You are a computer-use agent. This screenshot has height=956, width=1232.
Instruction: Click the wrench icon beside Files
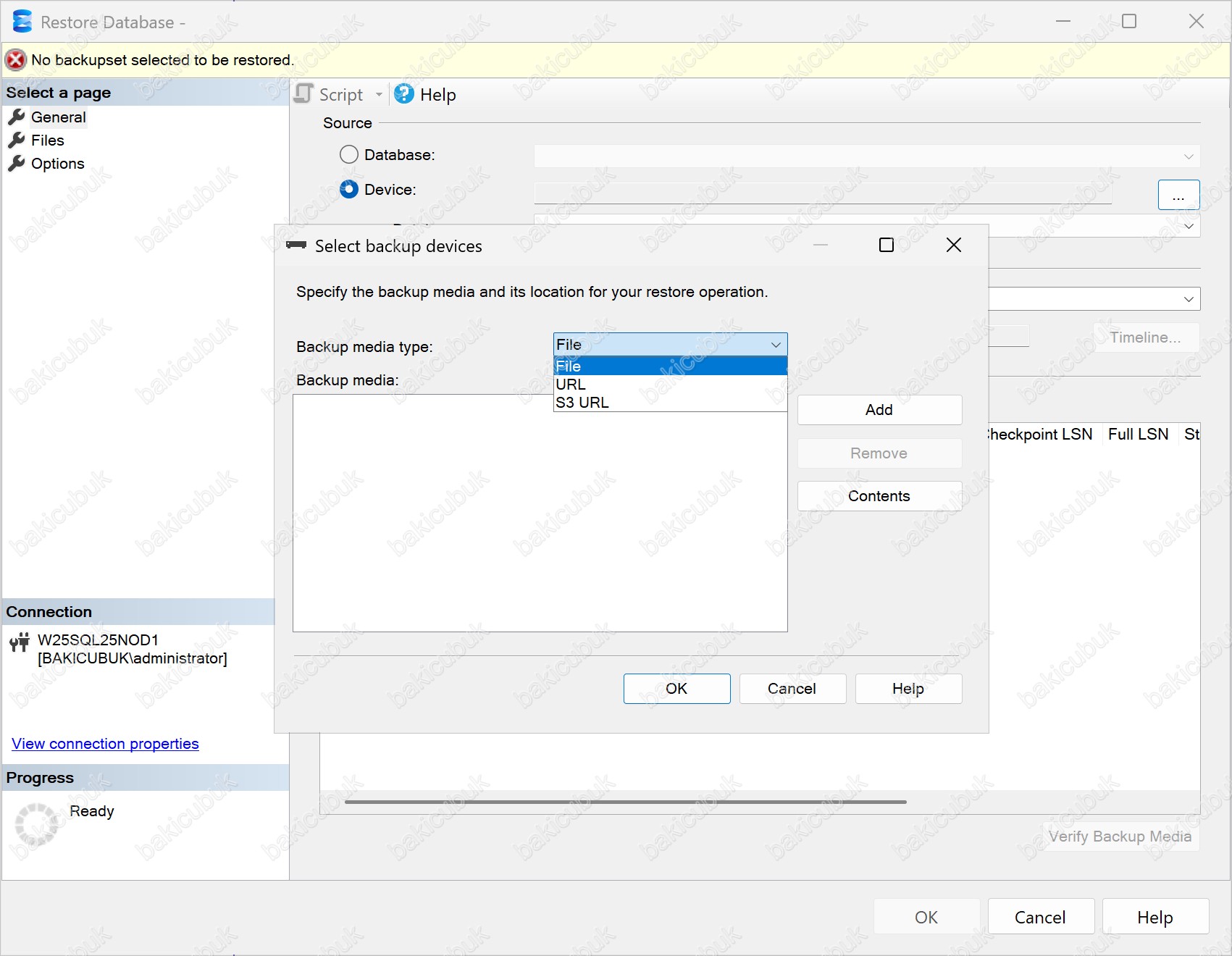click(17, 141)
